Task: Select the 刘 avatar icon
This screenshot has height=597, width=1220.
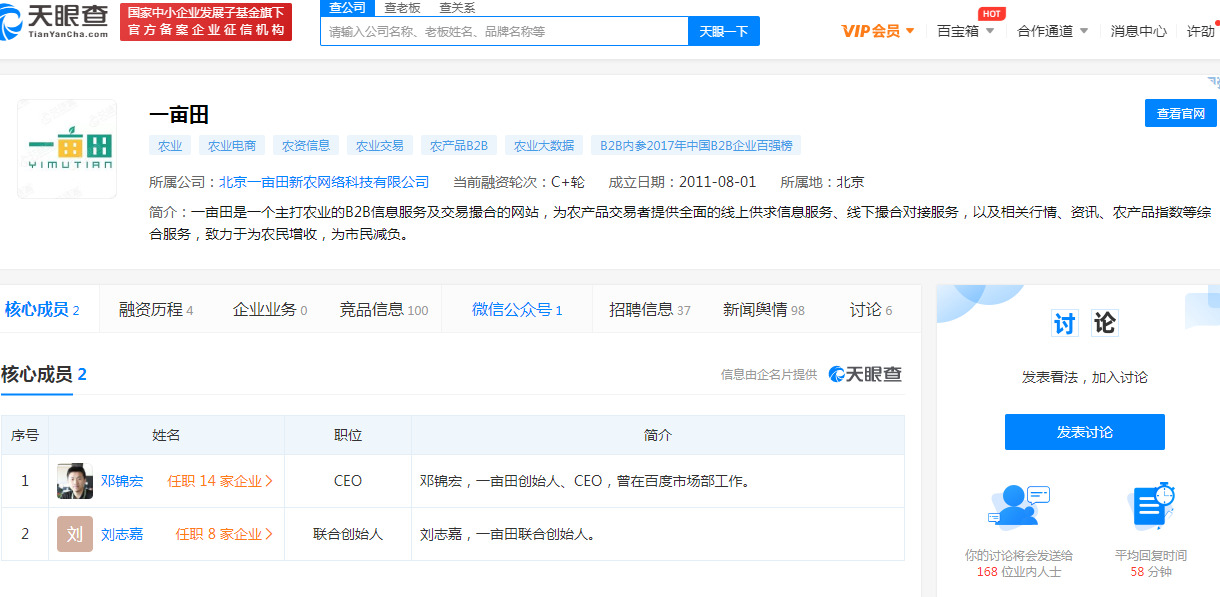Action: pos(75,534)
